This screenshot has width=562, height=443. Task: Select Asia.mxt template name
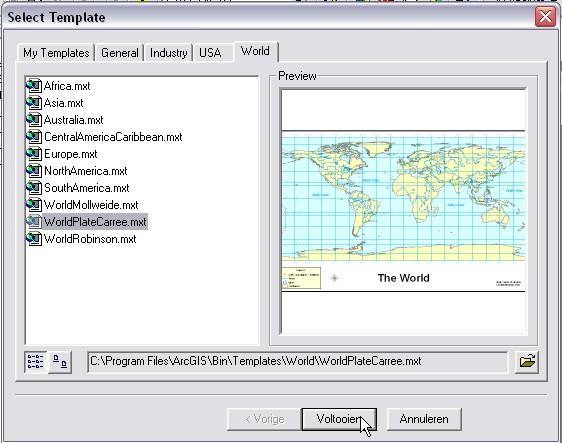click(63, 103)
